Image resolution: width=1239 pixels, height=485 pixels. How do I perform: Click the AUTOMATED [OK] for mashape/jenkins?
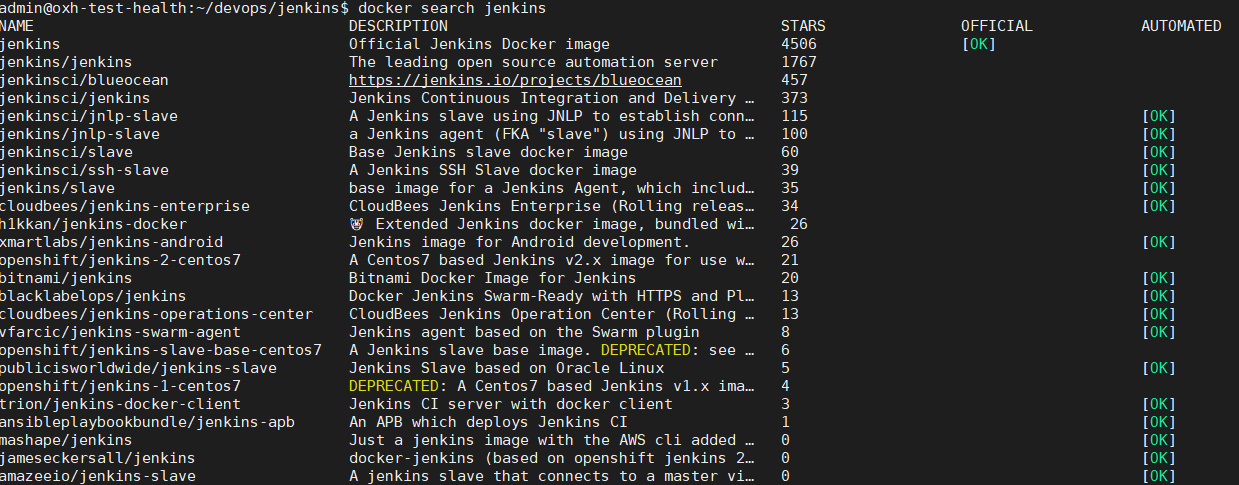pos(1159,440)
